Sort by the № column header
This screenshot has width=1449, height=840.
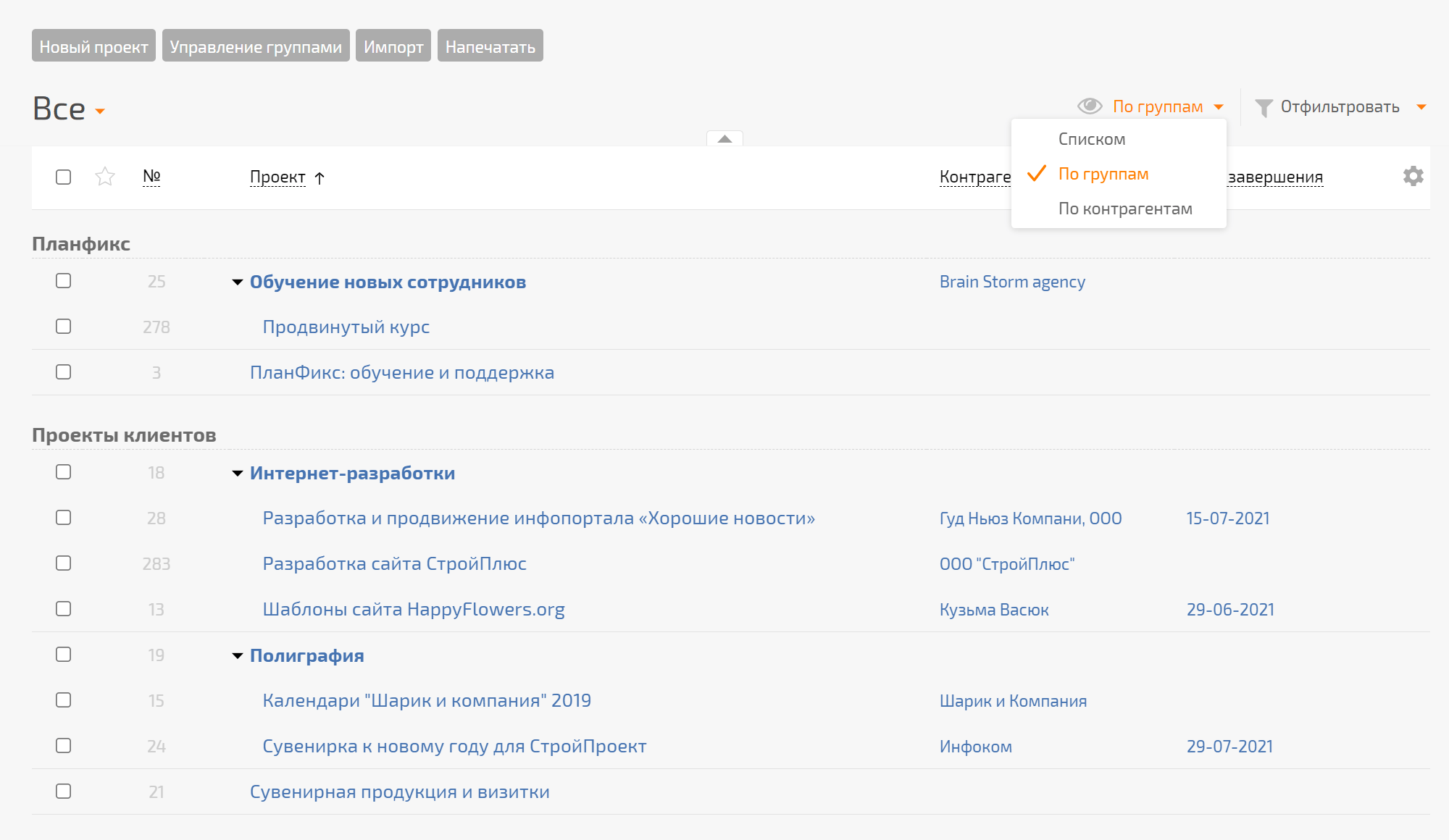click(x=151, y=176)
